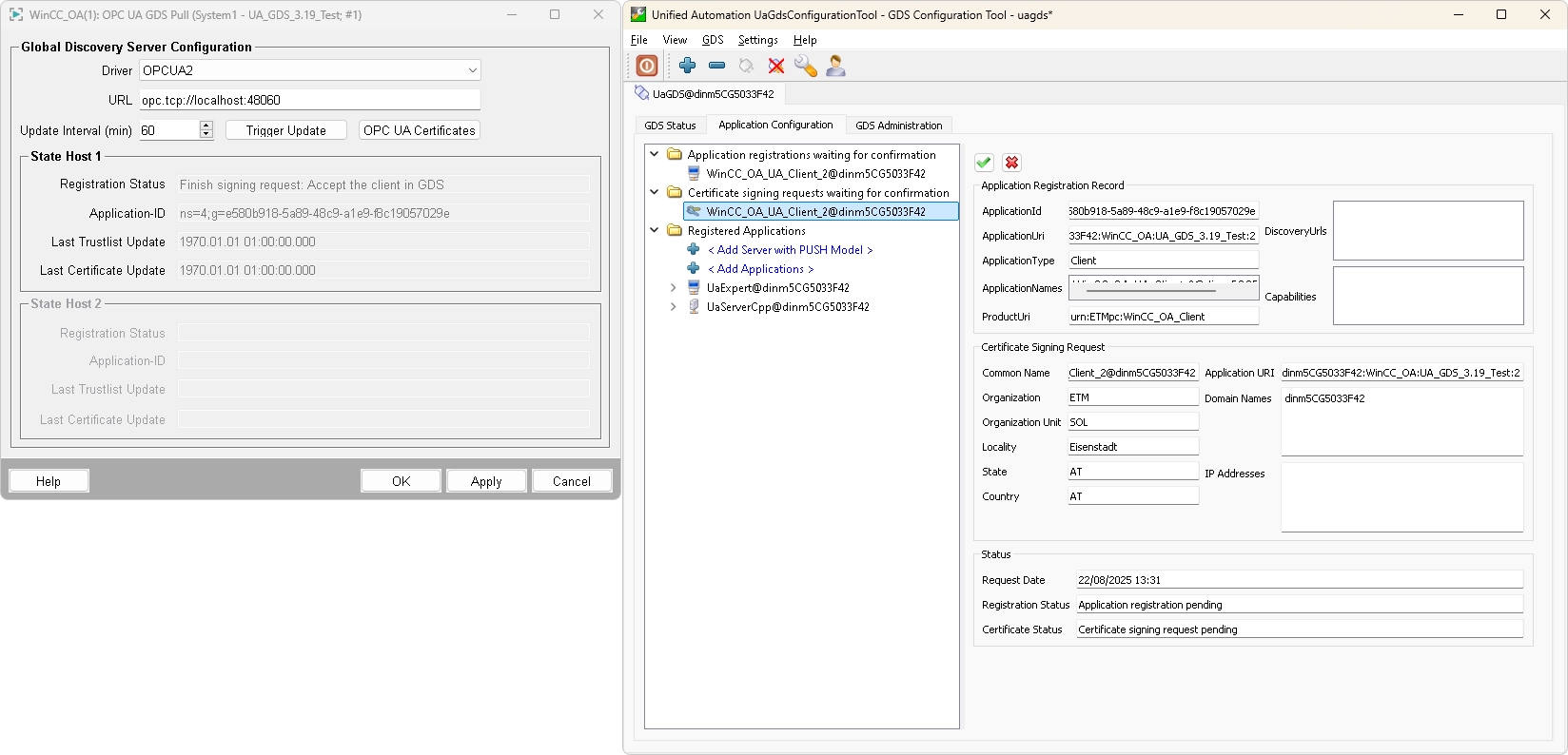The height and width of the screenshot is (755, 1568).
Task: Click the URL input field
Action: [309, 100]
